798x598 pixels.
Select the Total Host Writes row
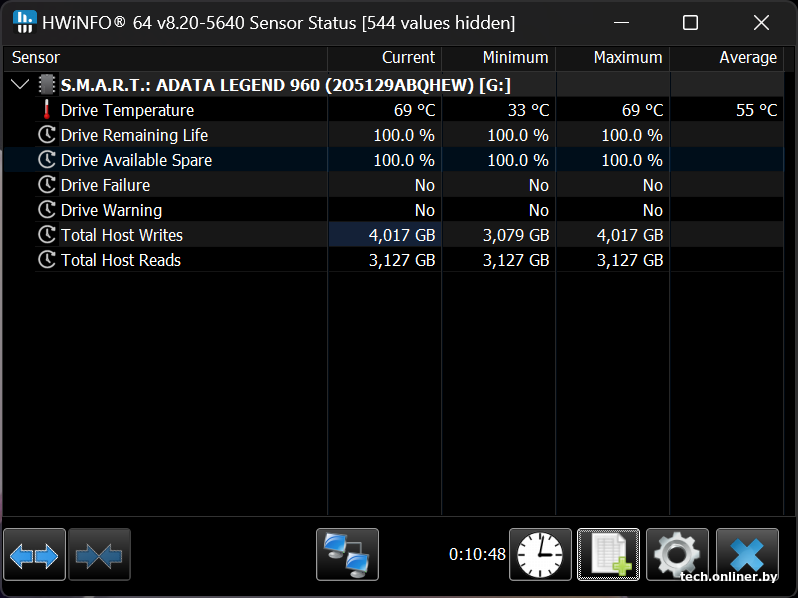pos(394,235)
